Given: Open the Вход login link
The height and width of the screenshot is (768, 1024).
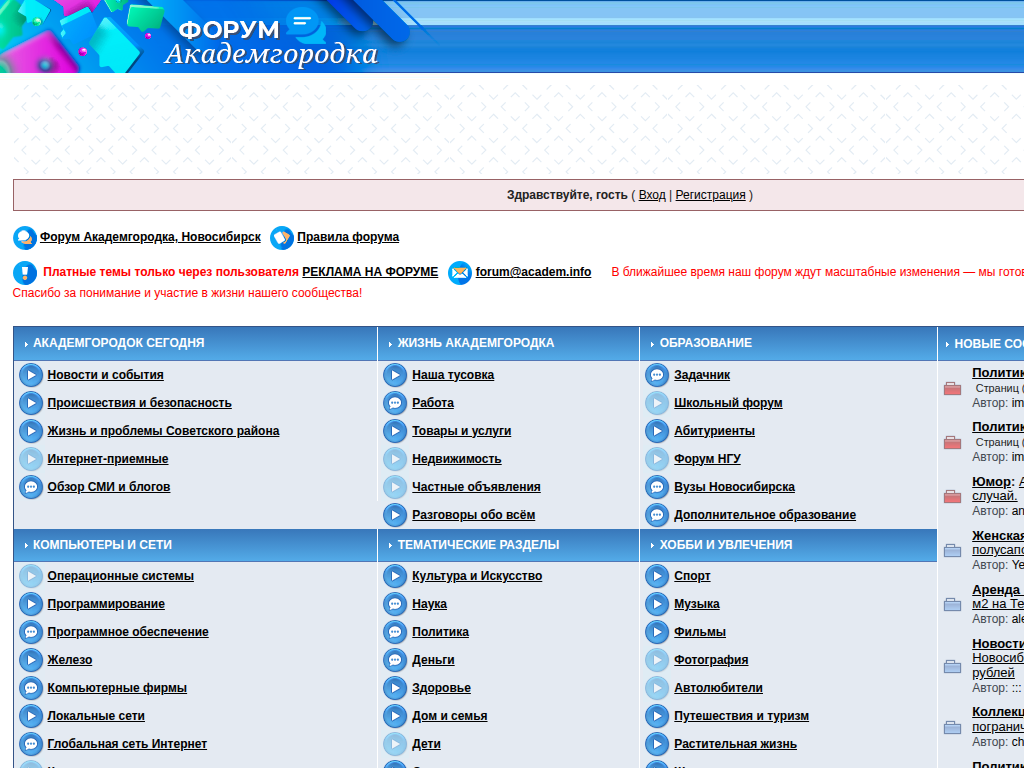Looking at the screenshot, I should (652, 195).
